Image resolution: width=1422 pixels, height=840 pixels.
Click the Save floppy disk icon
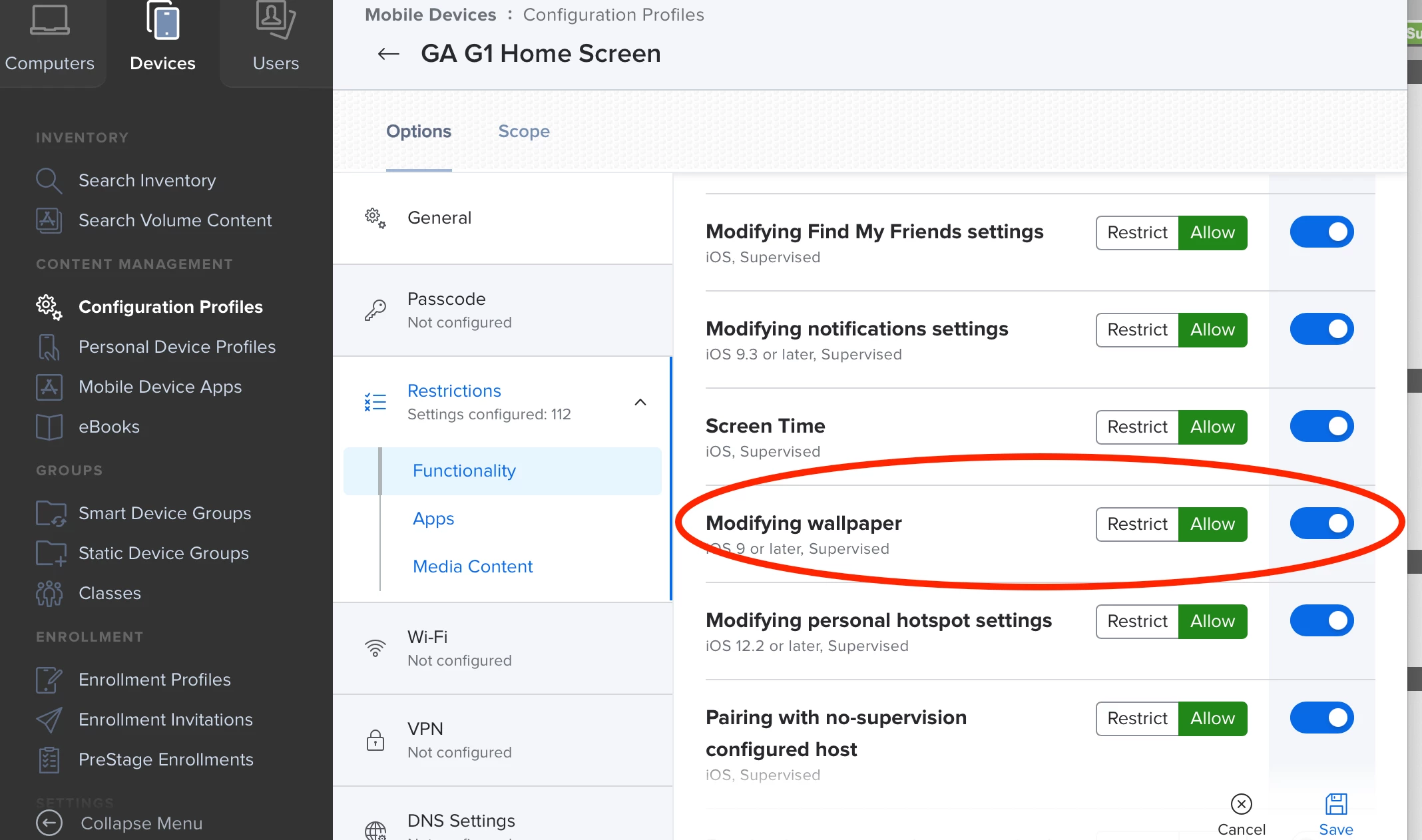pyautogui.click(x=1336, y=804)
